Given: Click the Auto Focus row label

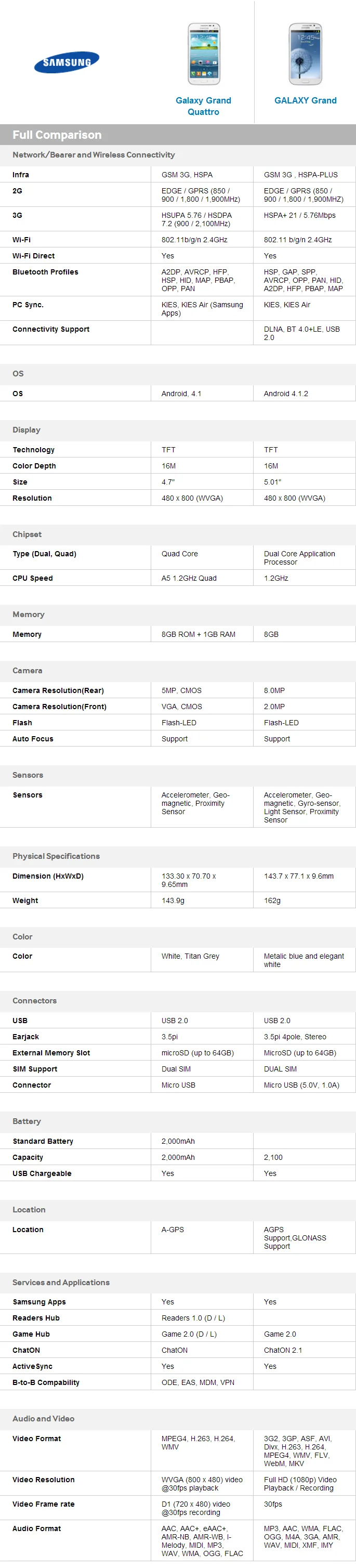Looking at the screenshot, I should coord(33,739).
